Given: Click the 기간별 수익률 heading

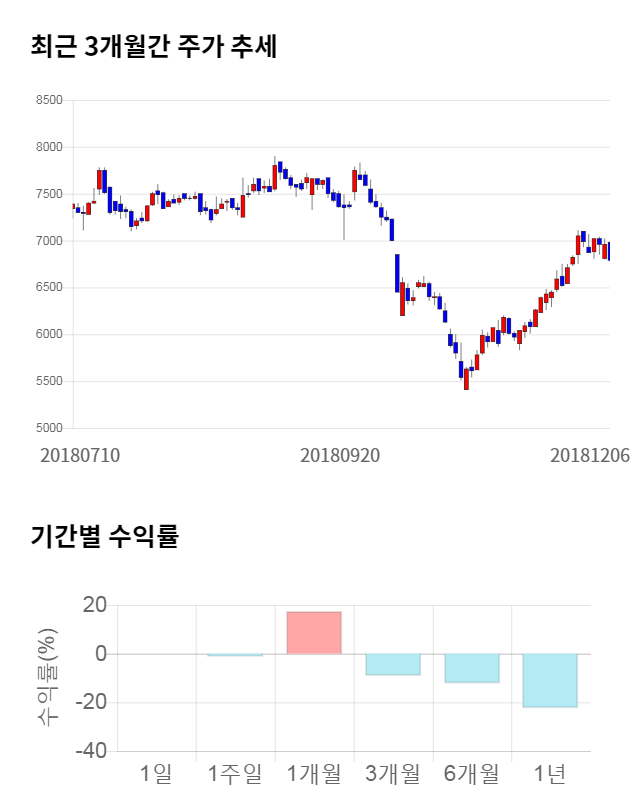Looking at the screenshot, I should point(104,536).
